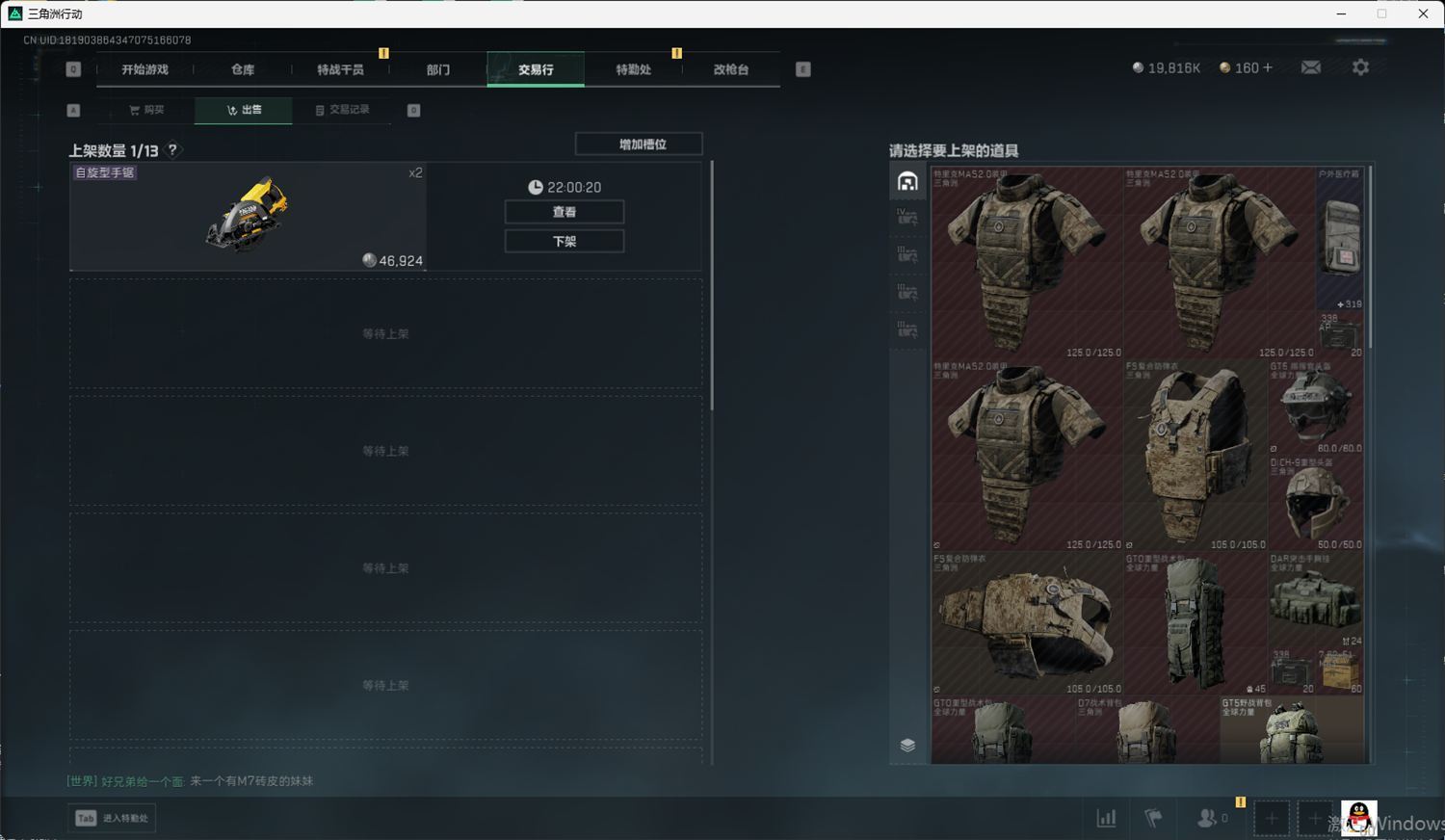Select the GT5 野战背包 item
1445x840 pixels.
[x=1291, y=731]
